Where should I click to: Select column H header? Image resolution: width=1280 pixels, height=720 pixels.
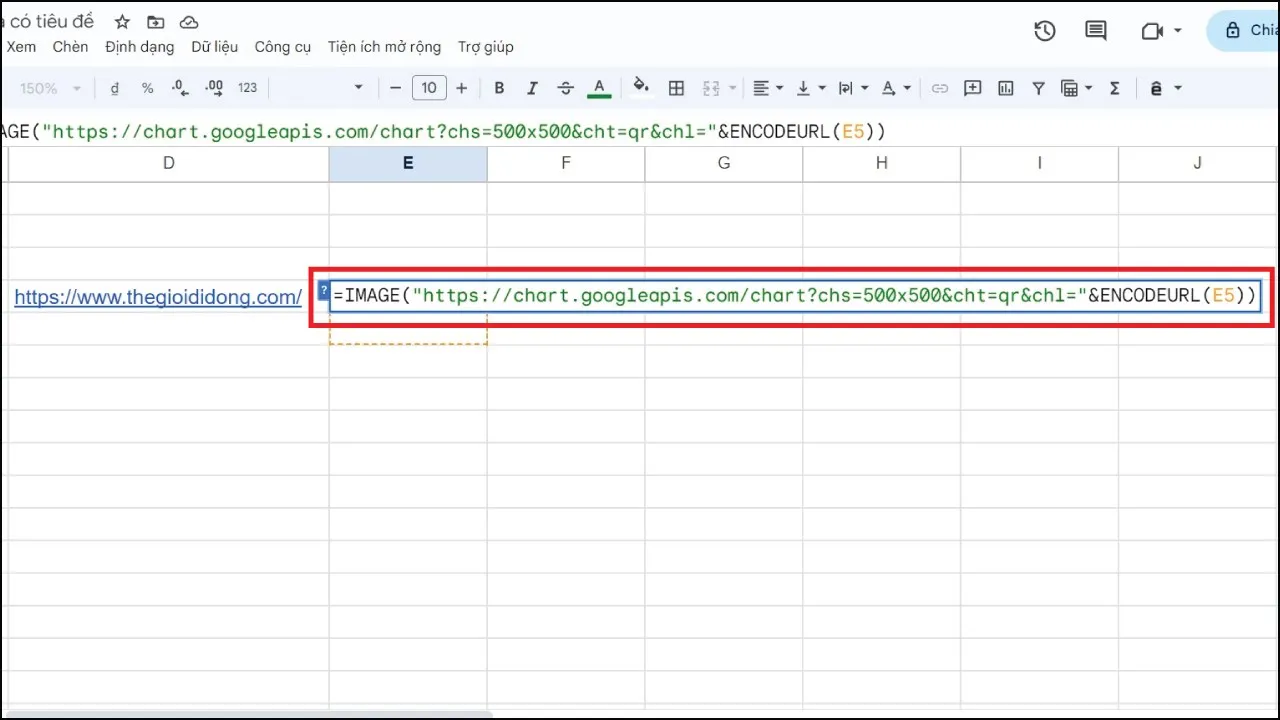(x=881, y=163)
